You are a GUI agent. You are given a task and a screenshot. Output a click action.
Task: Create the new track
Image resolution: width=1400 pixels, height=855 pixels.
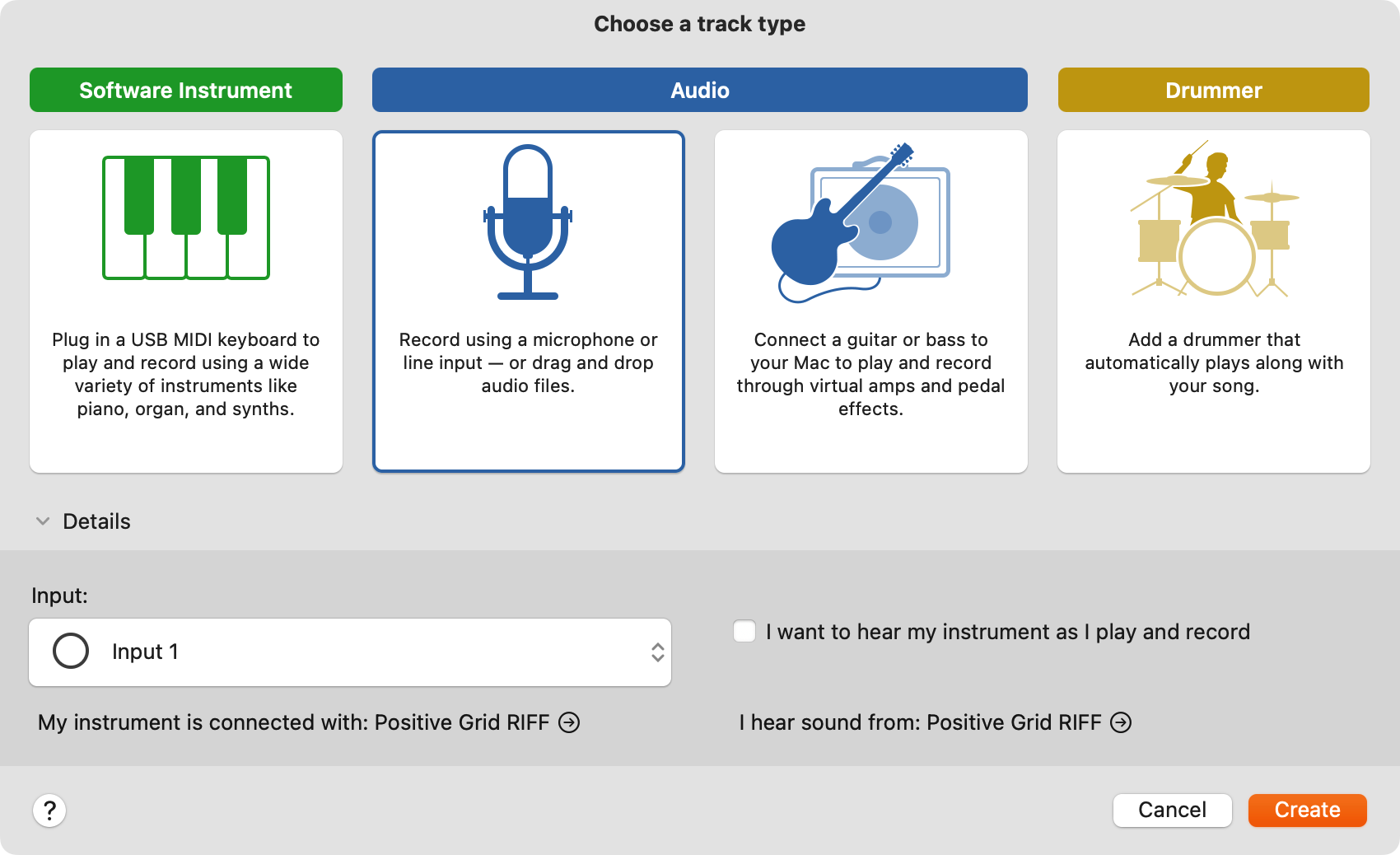1308,811
